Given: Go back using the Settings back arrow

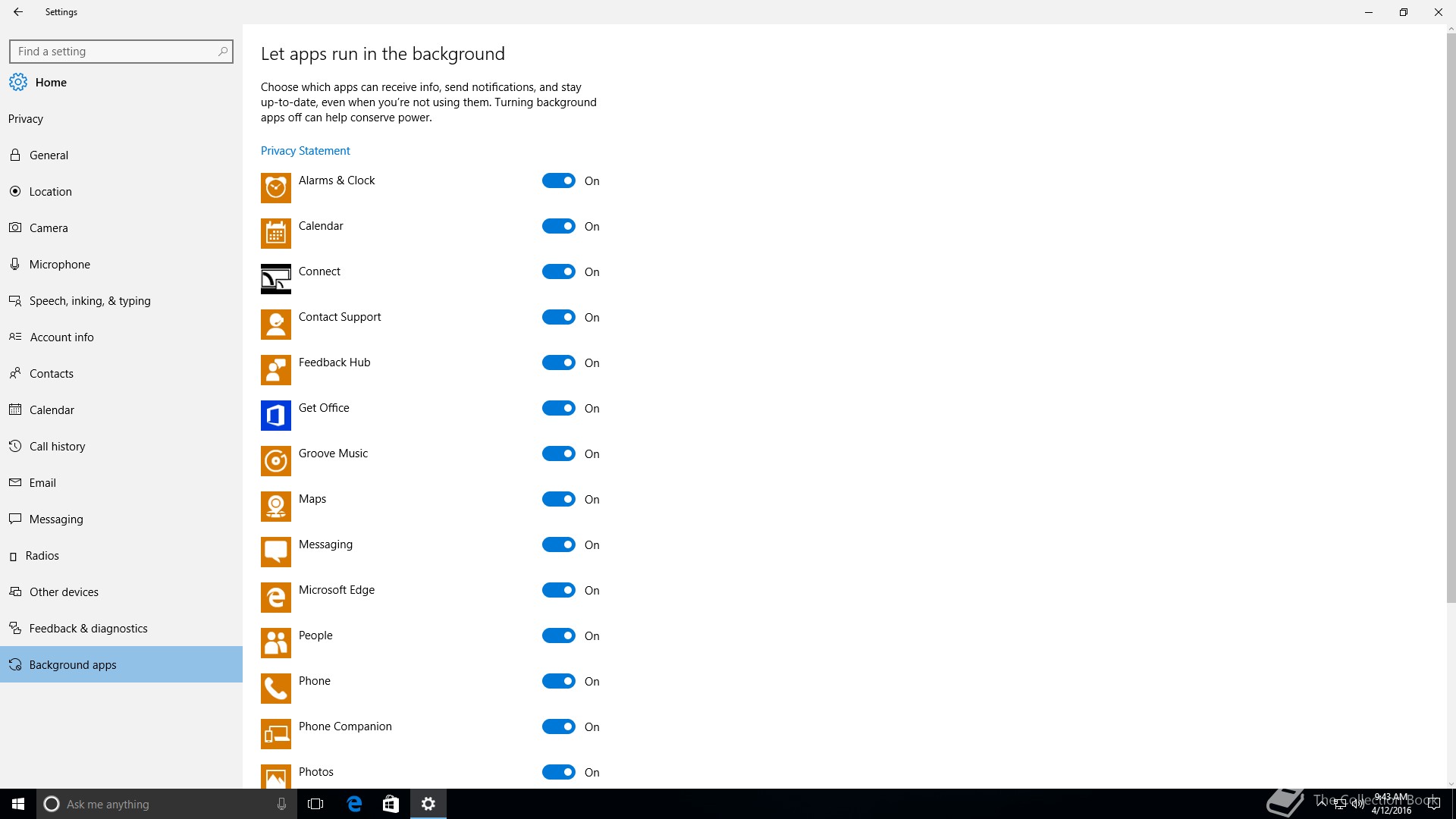Looking at the screenshot, I should point(18,12).
